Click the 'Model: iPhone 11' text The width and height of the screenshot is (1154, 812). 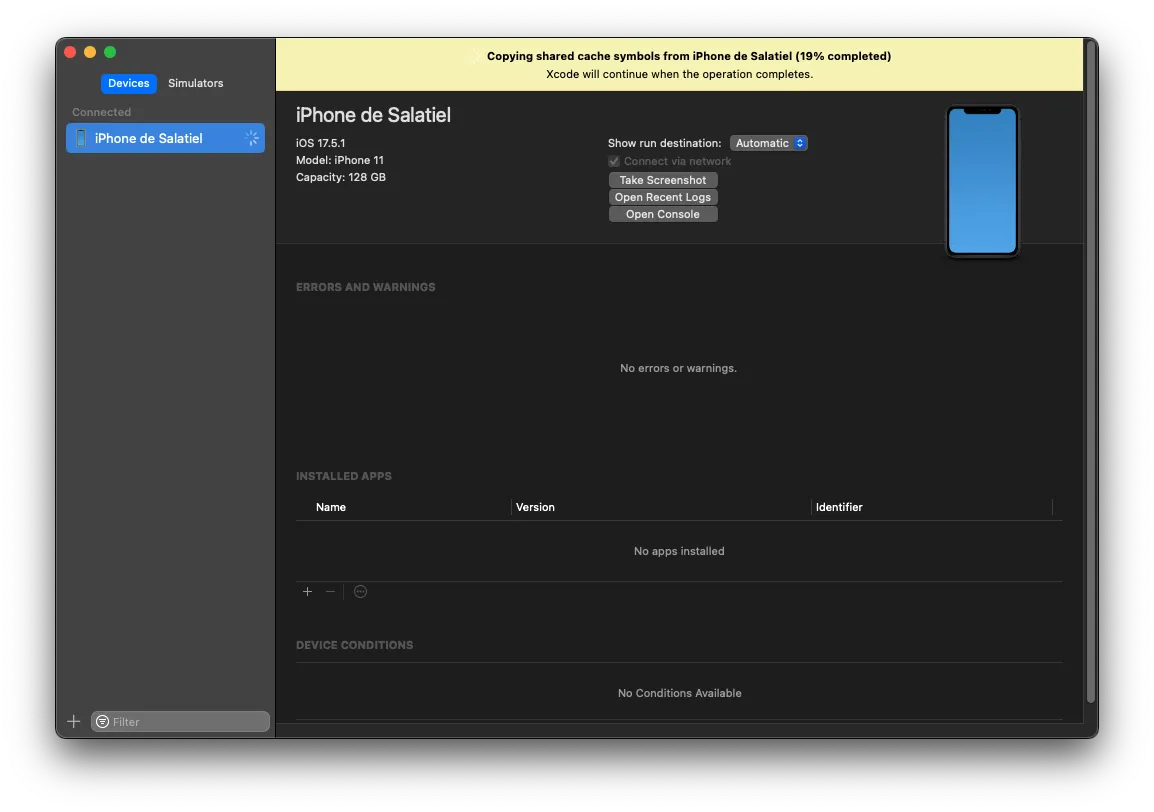(x=339, y=160)
